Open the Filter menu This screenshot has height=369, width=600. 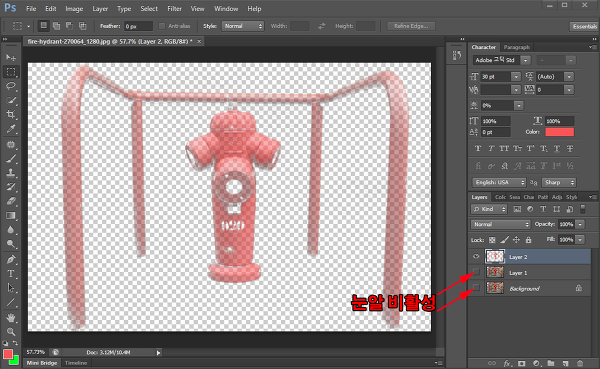coord(174,8)
